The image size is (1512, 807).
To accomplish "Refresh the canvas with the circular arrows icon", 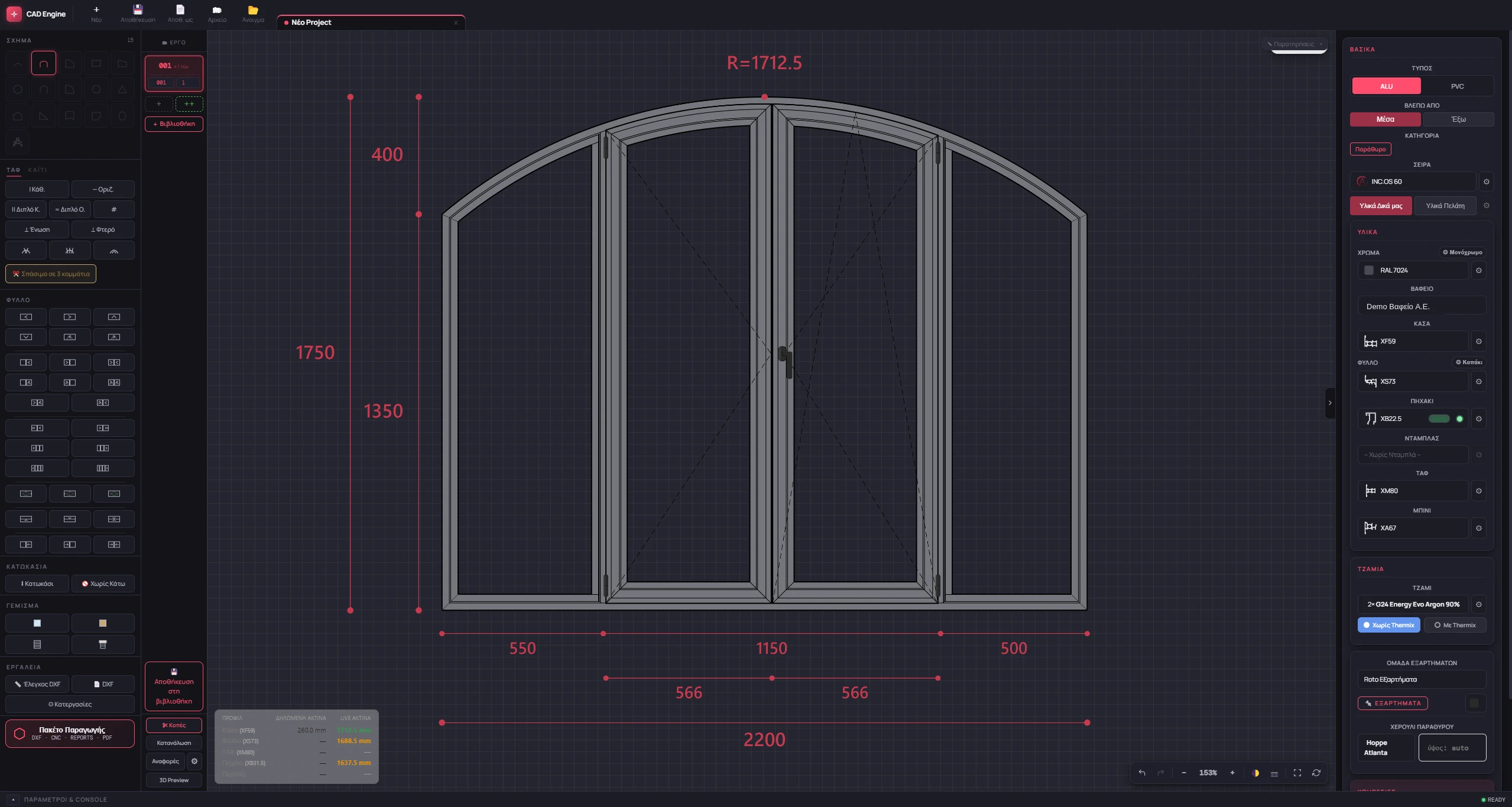I will (1316, 773).
